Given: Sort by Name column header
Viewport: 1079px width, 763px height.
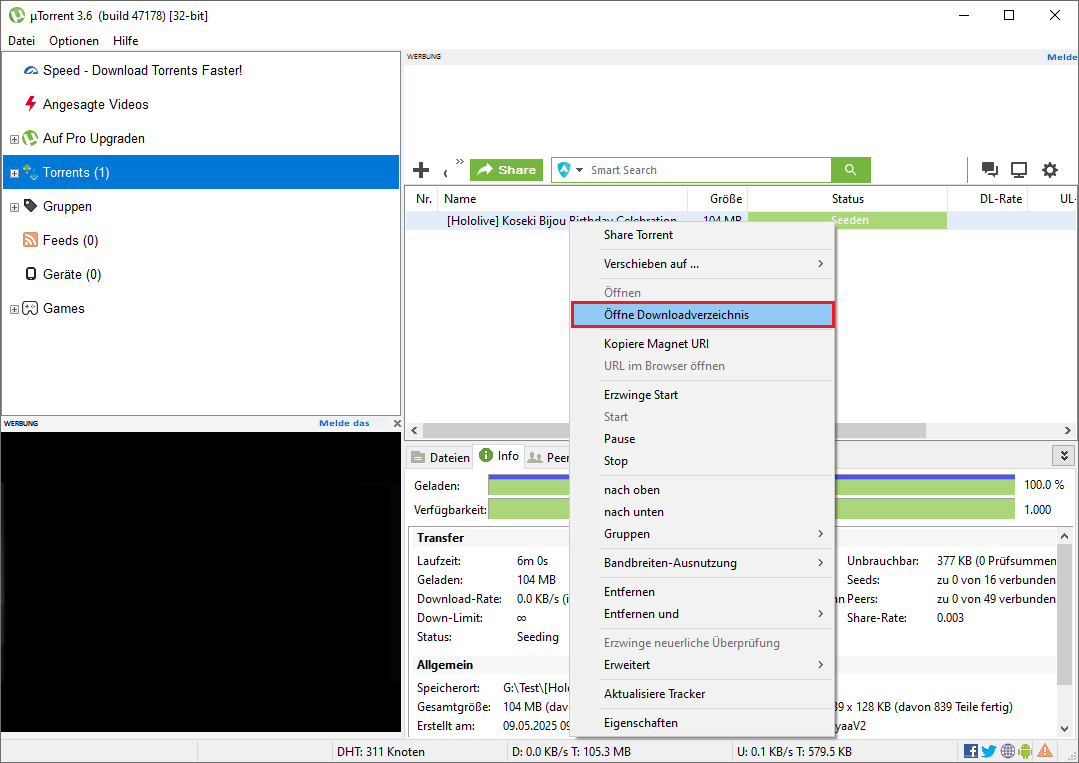Looking at the screenshot, I should coord(562,199).
